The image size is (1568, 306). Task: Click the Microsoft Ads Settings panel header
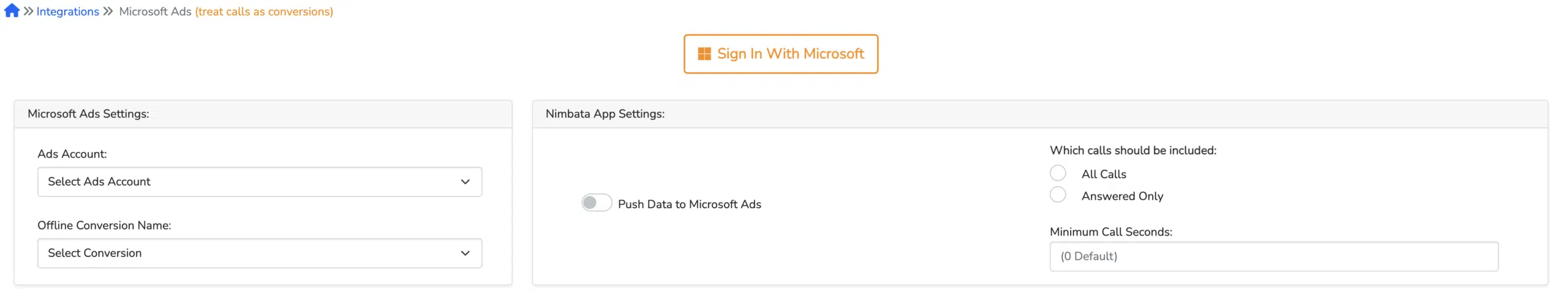click(x=263, y=114)
